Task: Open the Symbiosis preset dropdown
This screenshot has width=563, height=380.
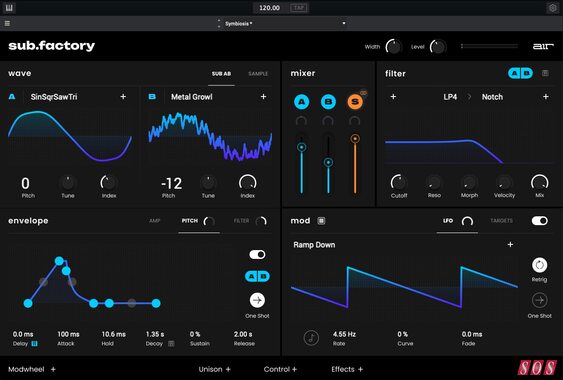Action: coord(344,23)
